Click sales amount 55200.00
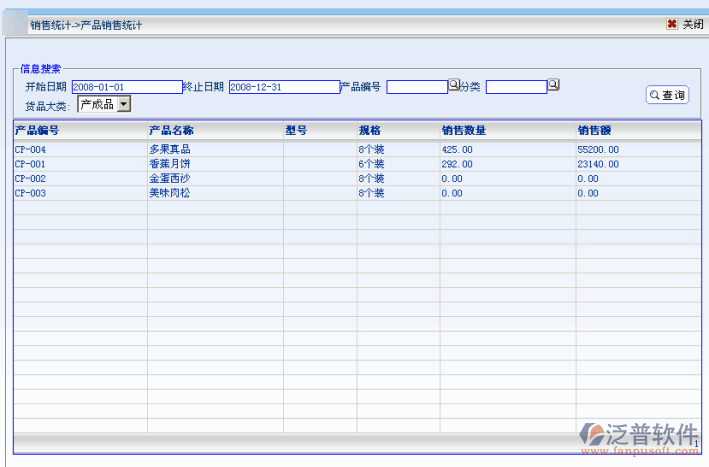The image size is (709, 467). point(598,150)
